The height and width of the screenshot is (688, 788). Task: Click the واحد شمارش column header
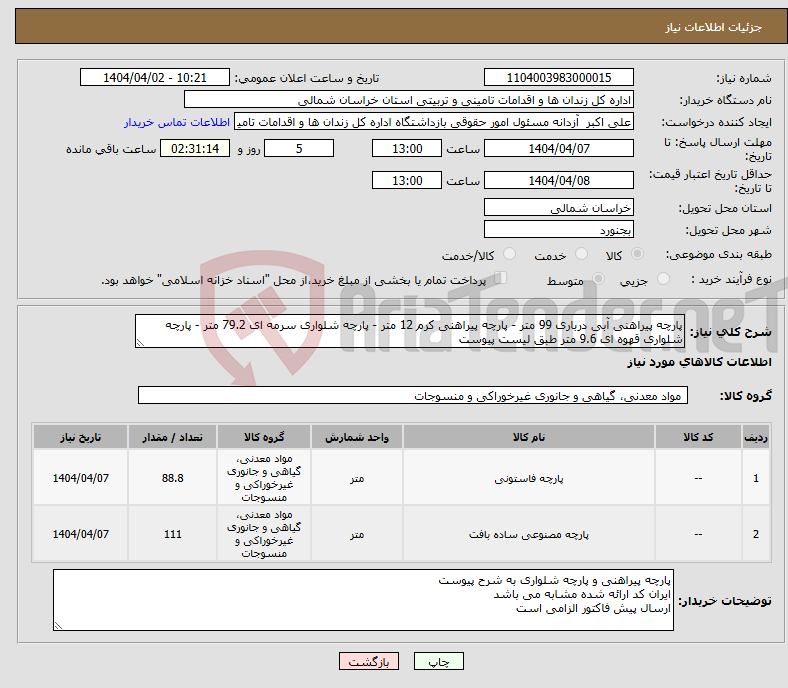click(357, 437)
